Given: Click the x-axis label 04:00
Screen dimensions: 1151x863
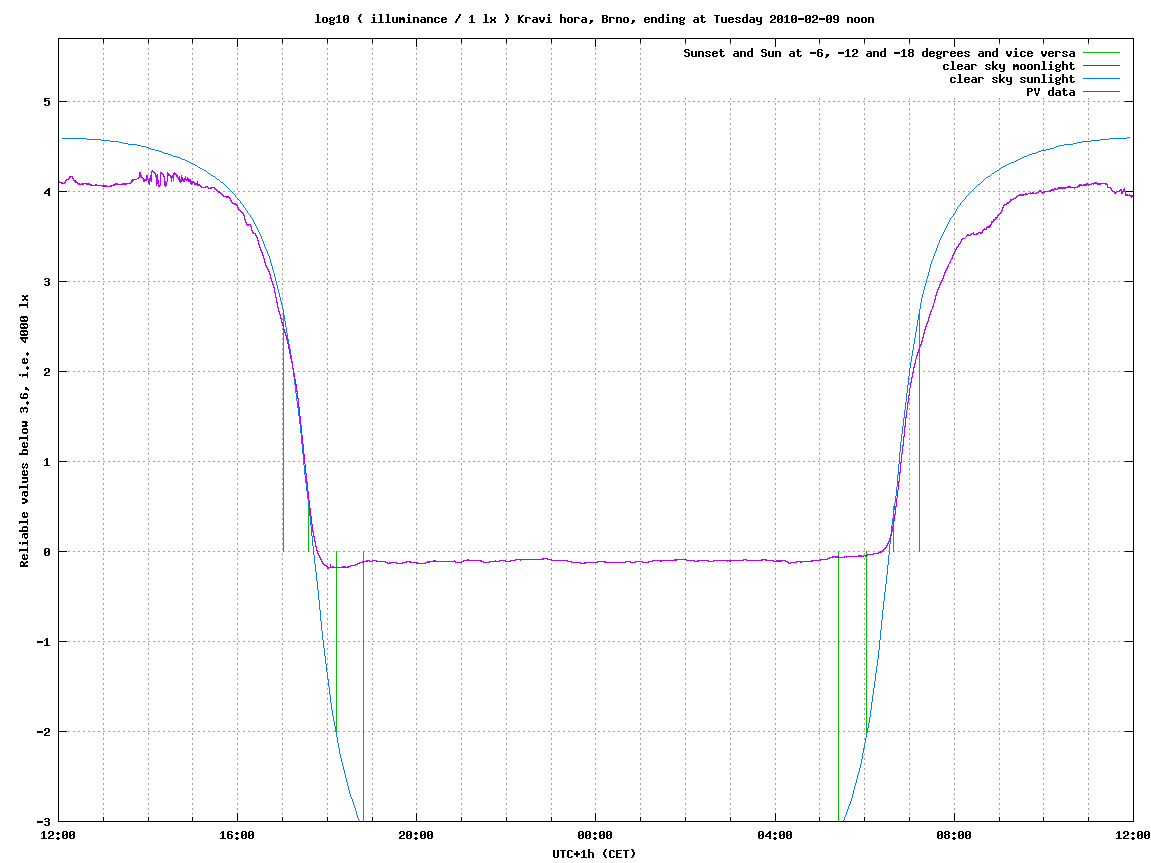Looking at the screenshot, I should 774,835.
